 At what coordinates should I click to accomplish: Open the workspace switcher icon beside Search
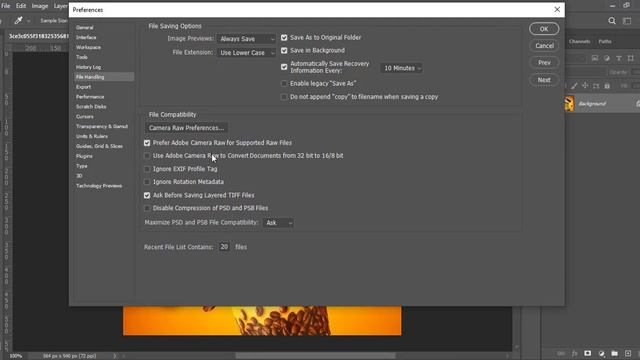pos(627,21)
